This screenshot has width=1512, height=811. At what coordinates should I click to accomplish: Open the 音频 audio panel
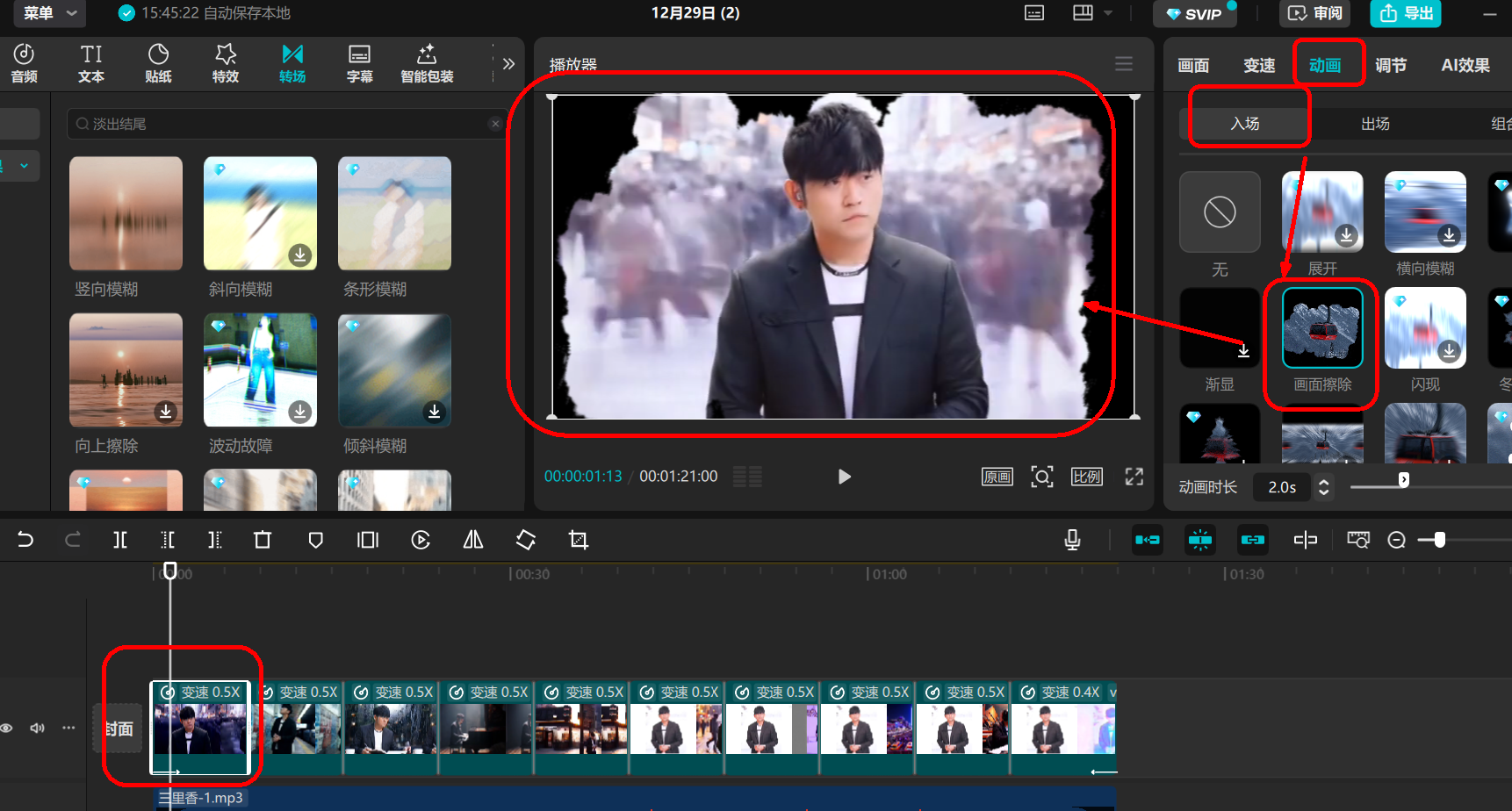24,63
